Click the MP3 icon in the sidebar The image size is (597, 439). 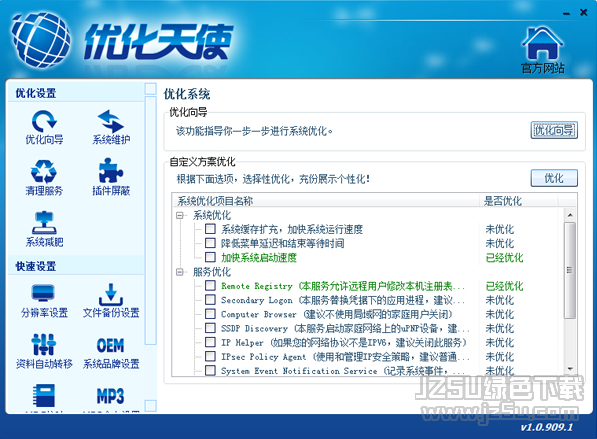[x=110, y=397]
